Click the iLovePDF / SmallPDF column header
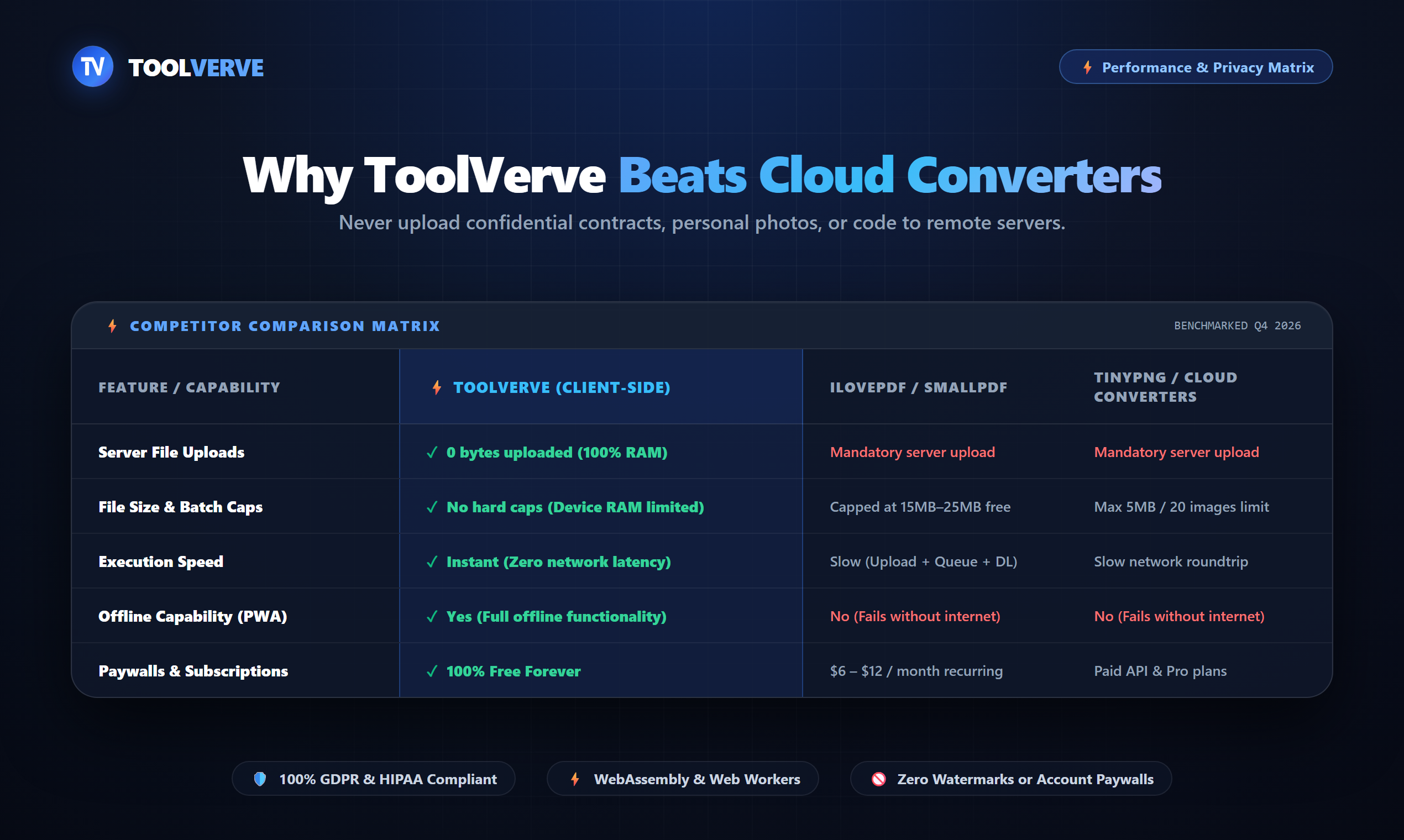 (919, 388)
